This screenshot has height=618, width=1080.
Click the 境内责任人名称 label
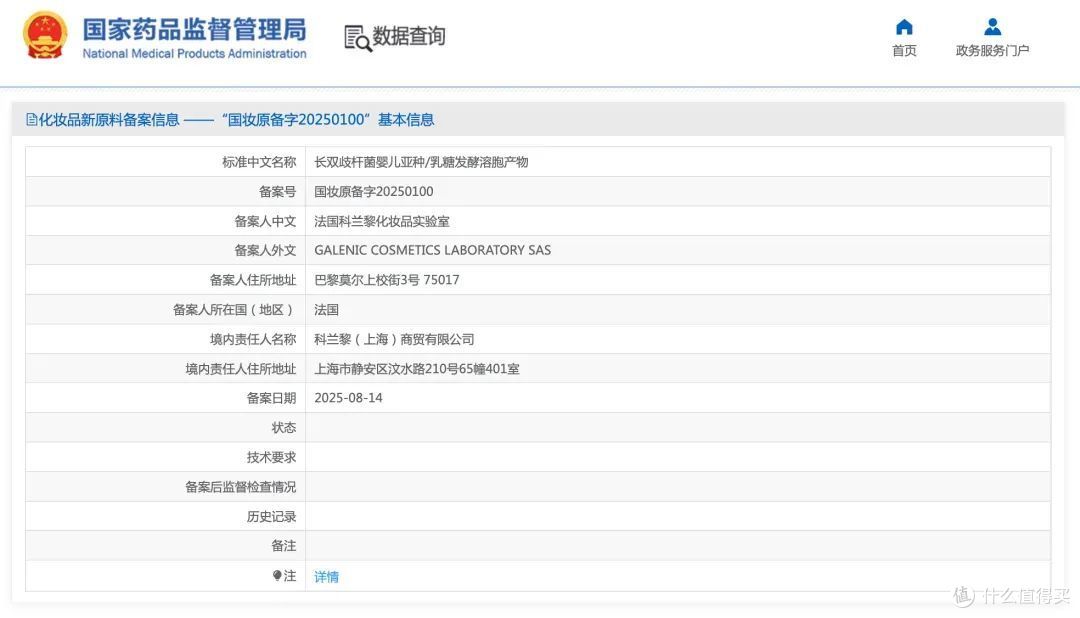click(253, 339)
